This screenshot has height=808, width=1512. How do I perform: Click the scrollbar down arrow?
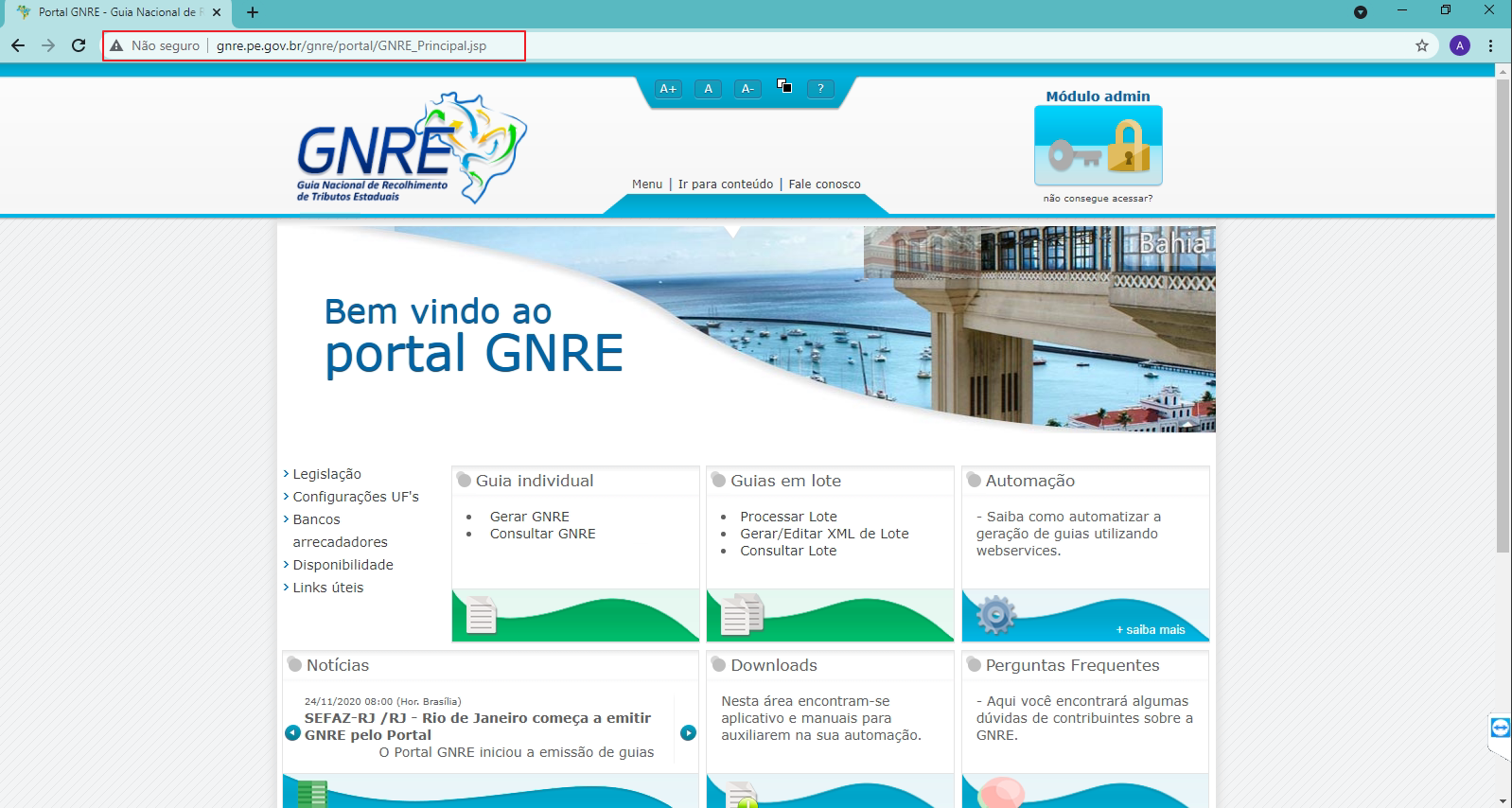[x=1503, y=800]
